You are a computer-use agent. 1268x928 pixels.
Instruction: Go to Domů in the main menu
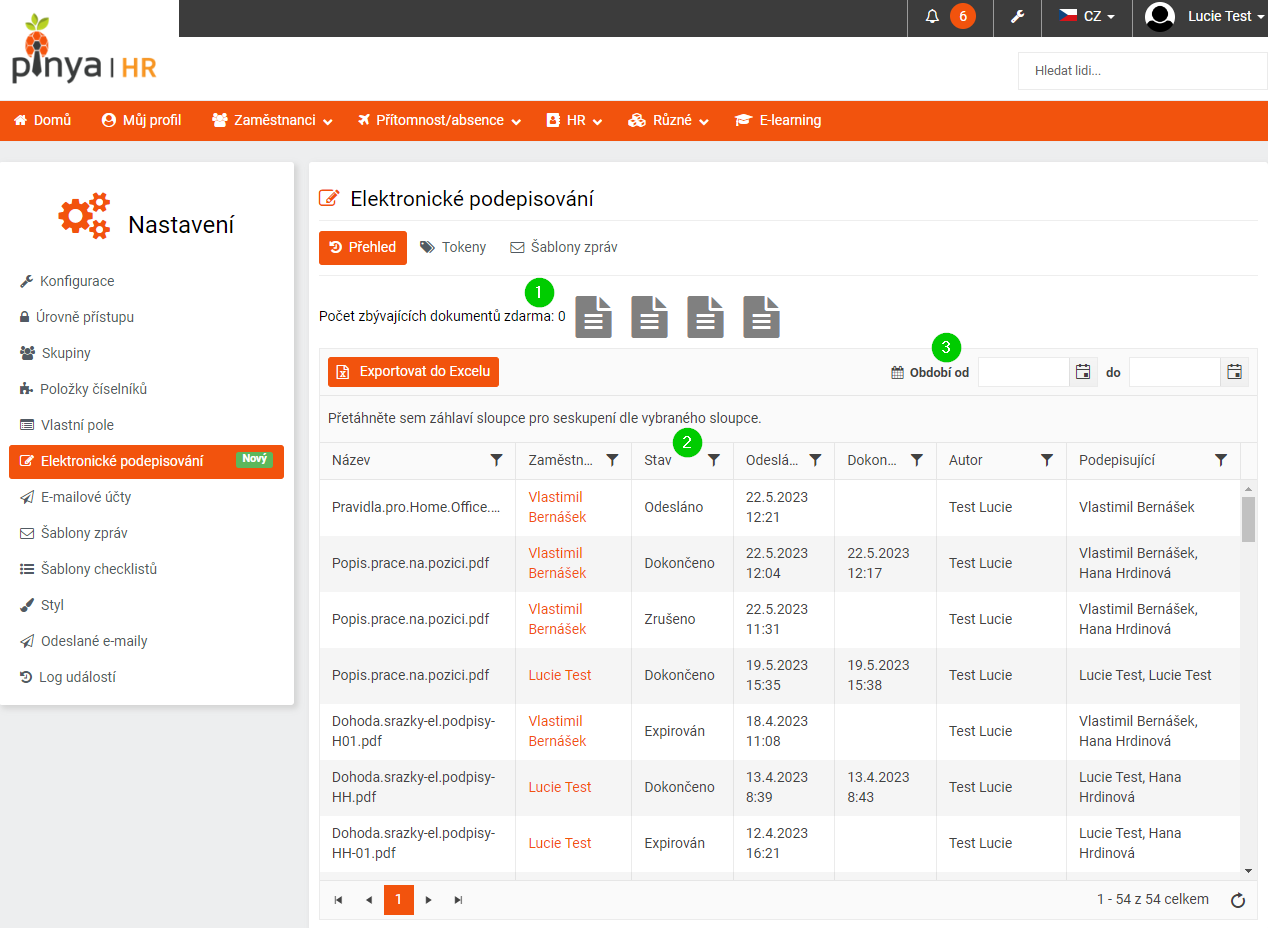(42, 120)
